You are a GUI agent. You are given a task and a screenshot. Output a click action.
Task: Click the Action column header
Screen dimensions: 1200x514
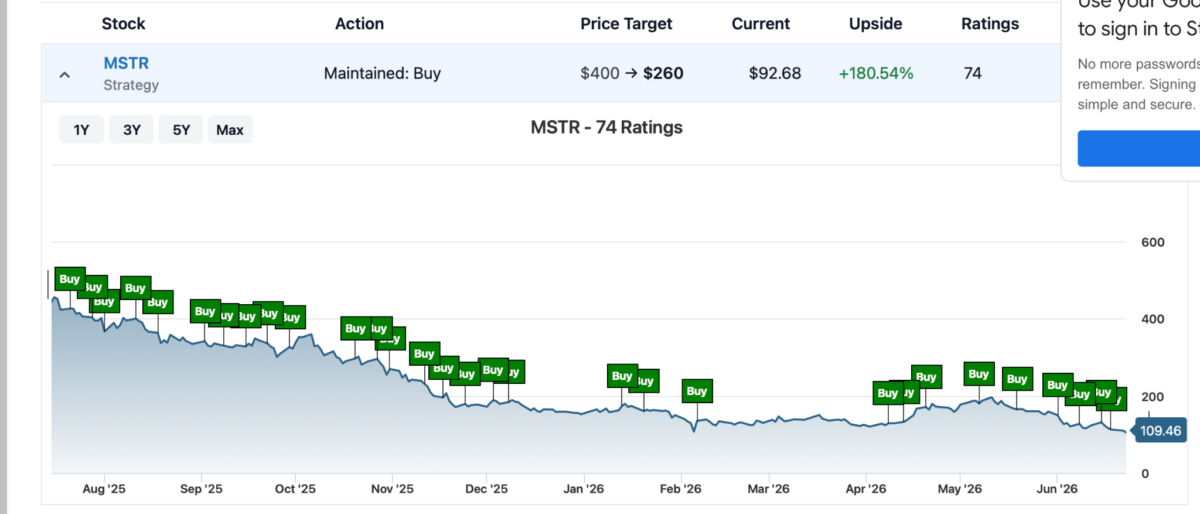pyautogui.click(x=359, y=23)
